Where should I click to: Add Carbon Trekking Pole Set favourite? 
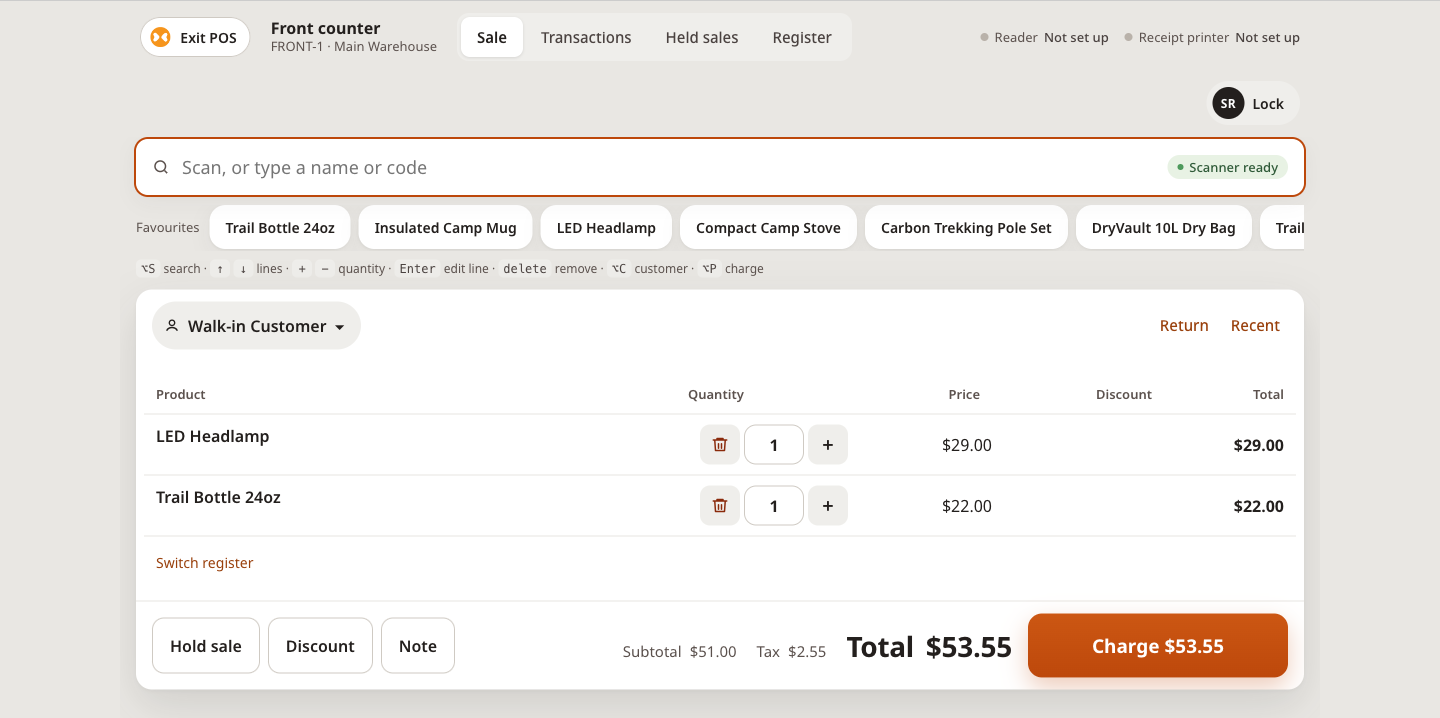[x=966, y=228]
